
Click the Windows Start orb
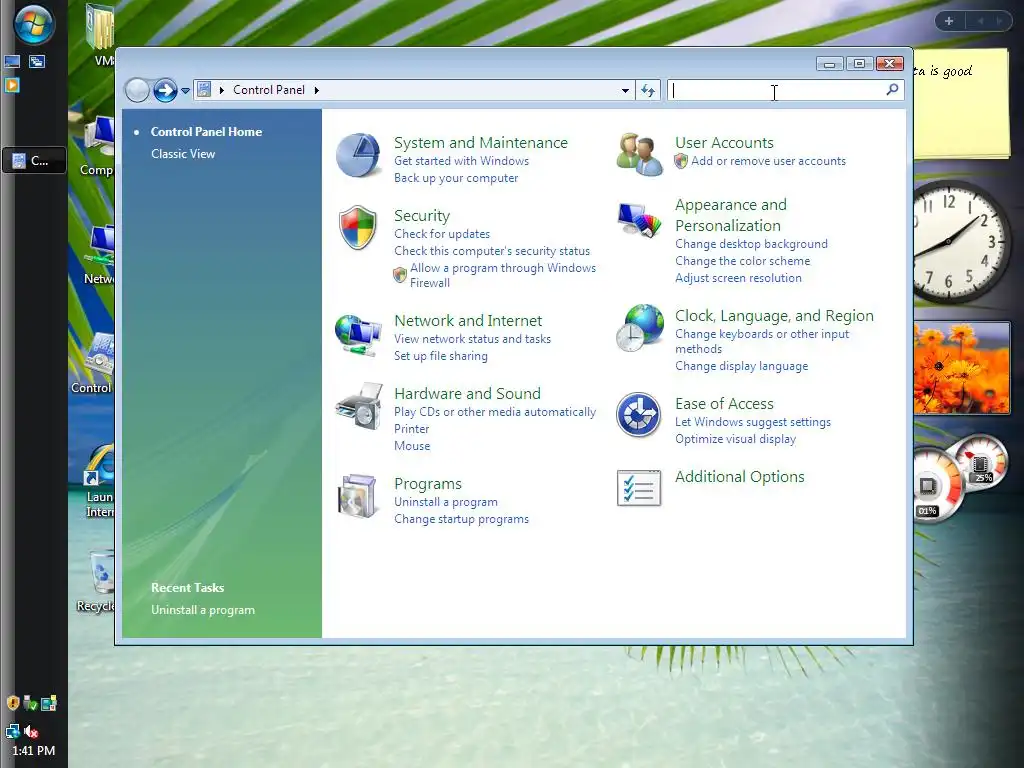34,25
